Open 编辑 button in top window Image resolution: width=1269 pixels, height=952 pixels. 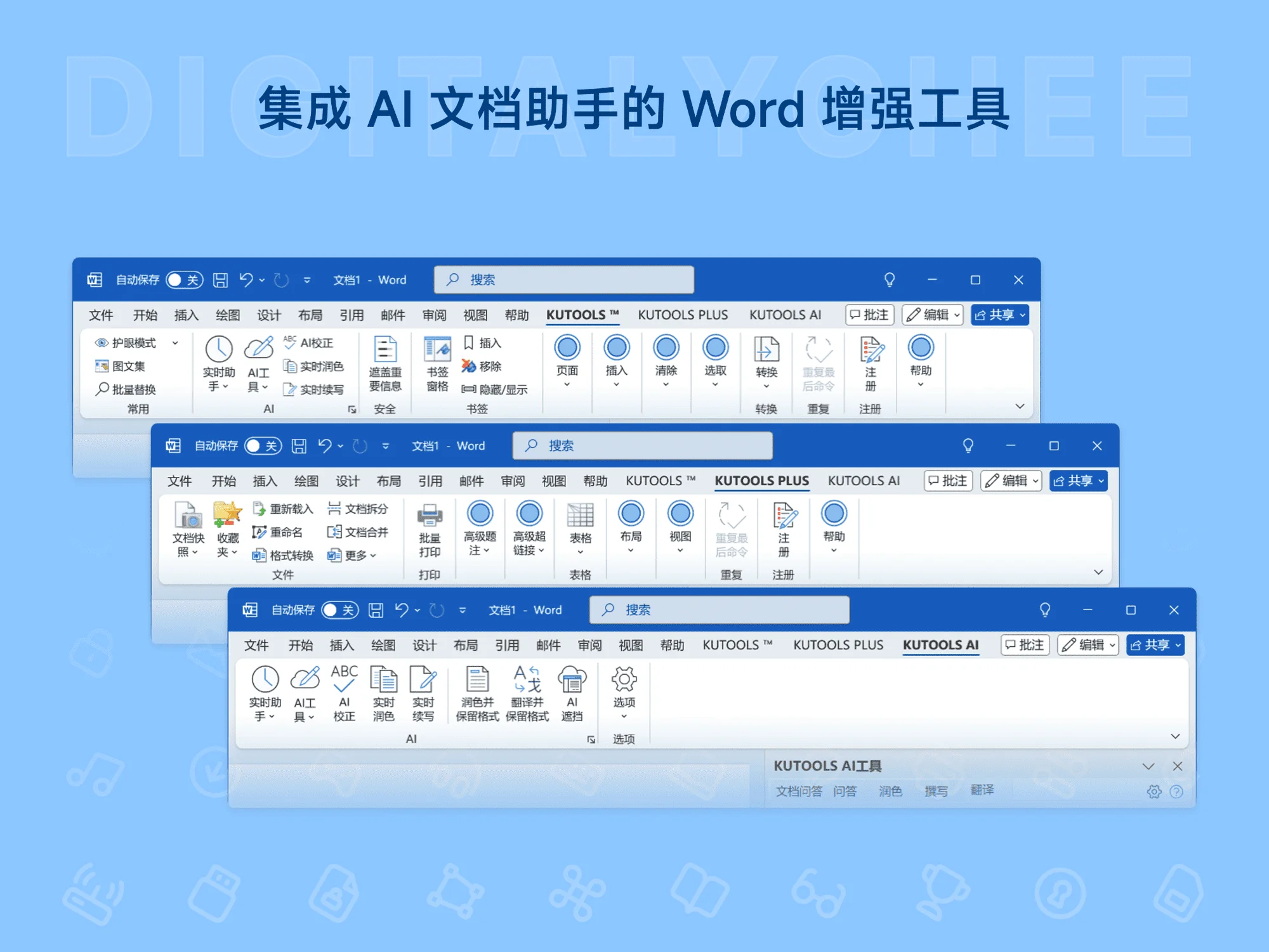[x=933, y=315]
